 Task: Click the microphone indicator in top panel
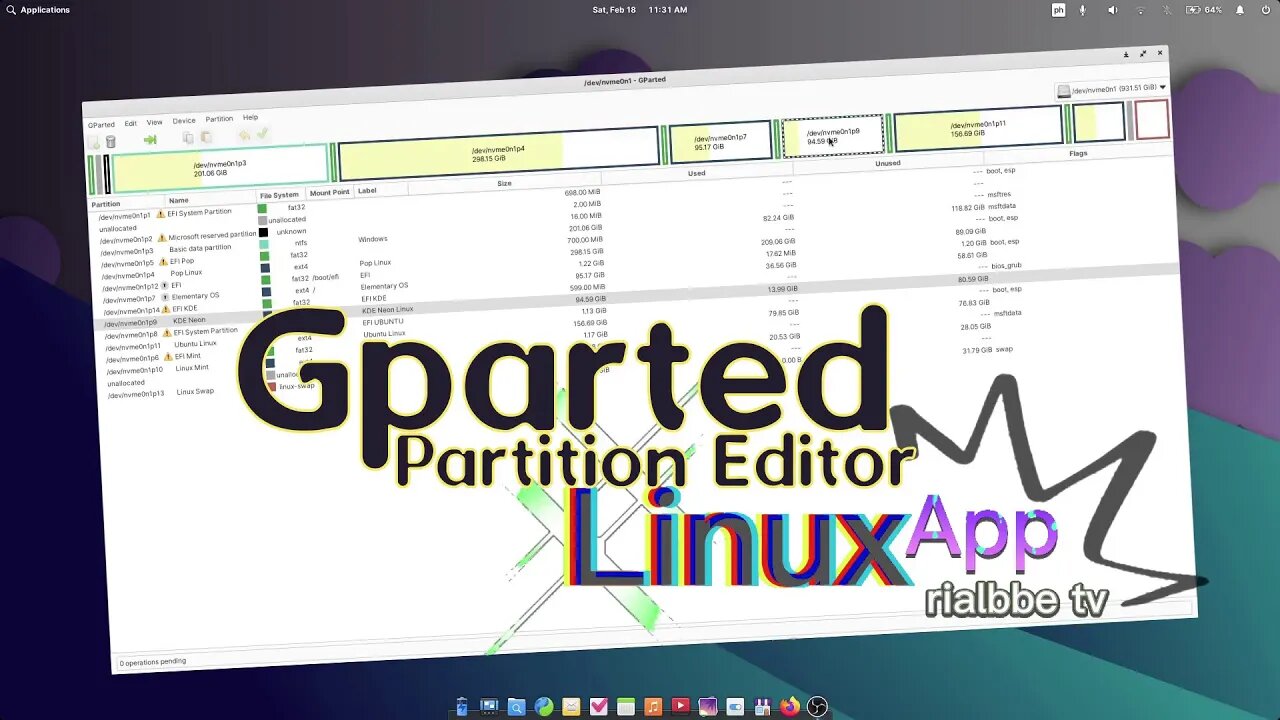1083,10
